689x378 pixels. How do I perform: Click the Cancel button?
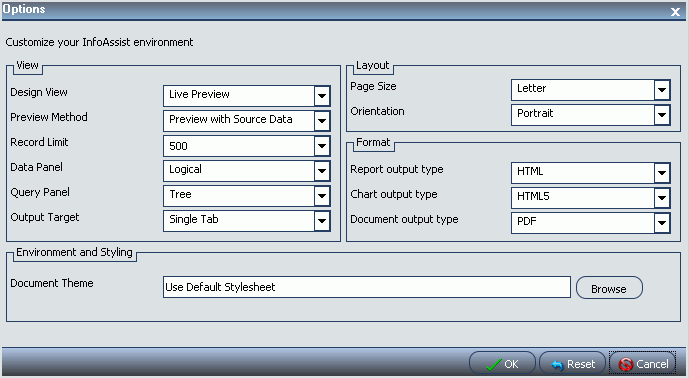tap(643, 364)
